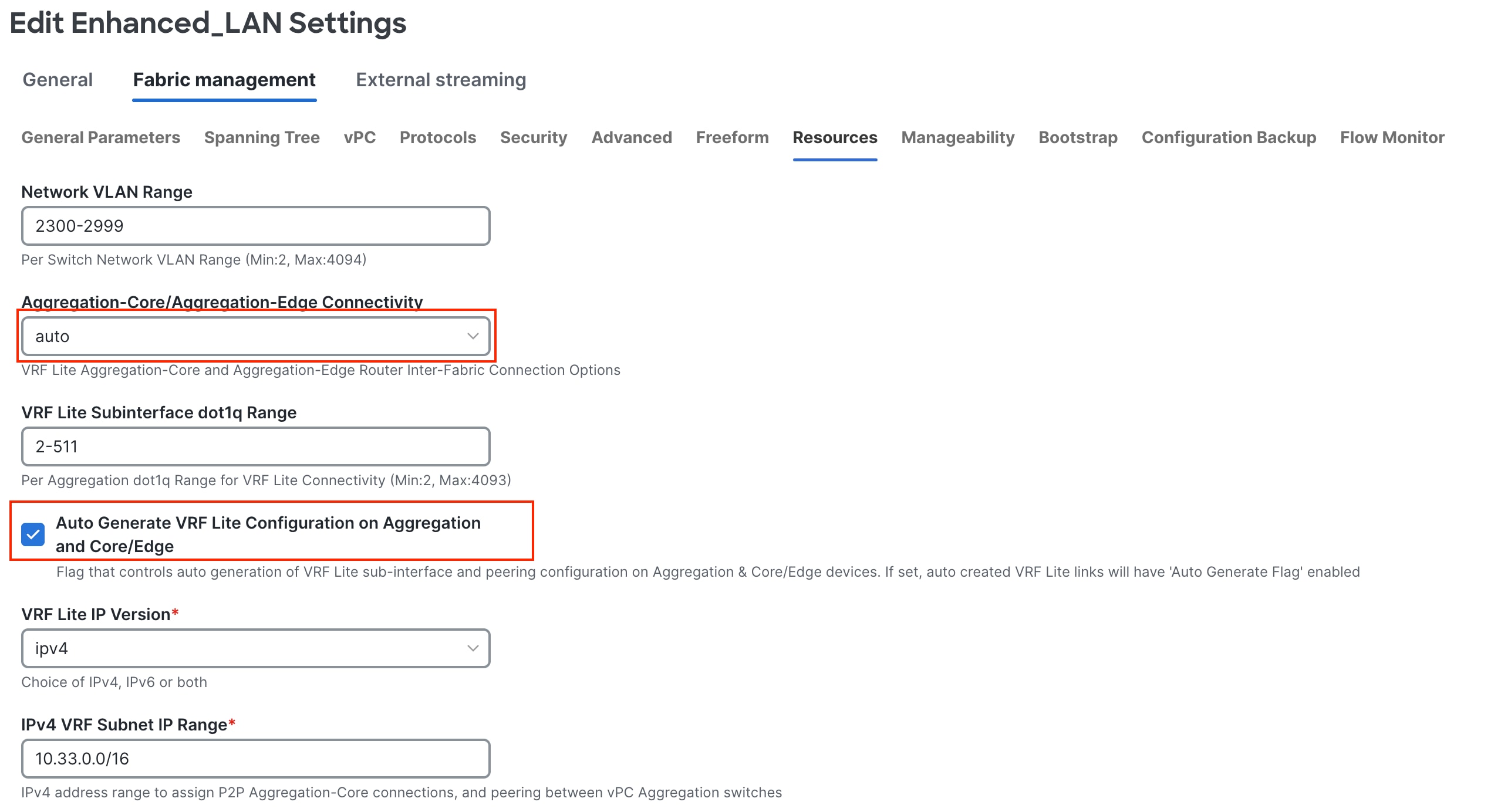Open the Freeform sub-tab
Viewport: 1491px width, 812px height.
coord(732,137)
